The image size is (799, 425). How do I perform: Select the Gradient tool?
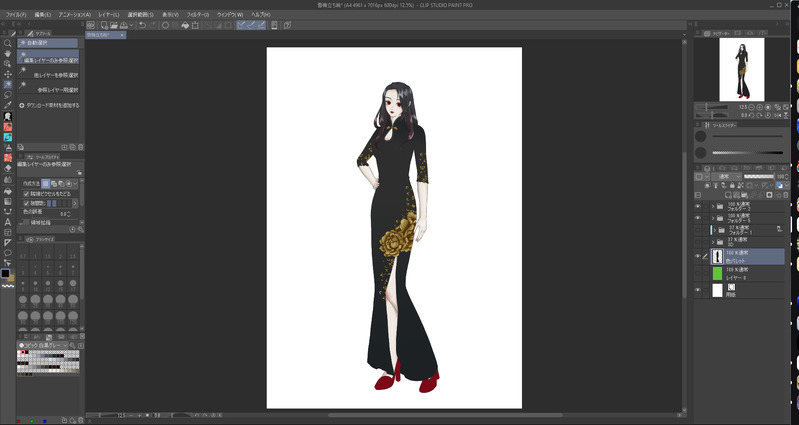coord(8,201)
